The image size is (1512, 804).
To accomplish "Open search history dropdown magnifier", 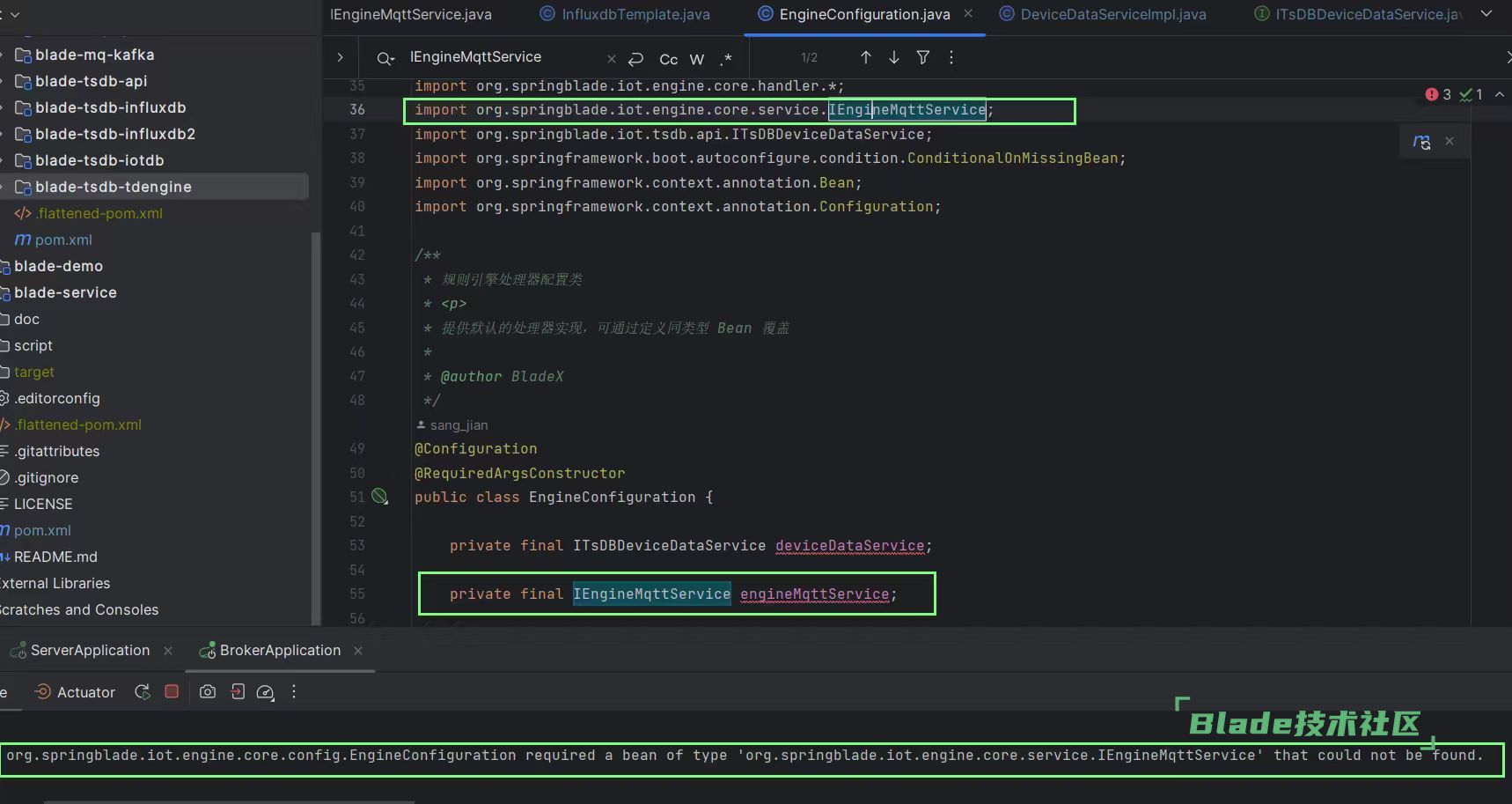I will pos(385,58).
